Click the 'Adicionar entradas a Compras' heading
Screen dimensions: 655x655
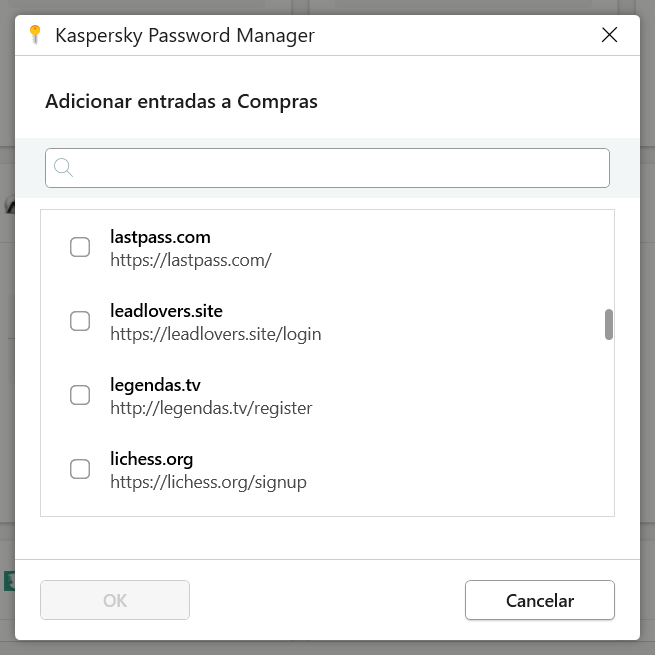click(x=181, y=101)
